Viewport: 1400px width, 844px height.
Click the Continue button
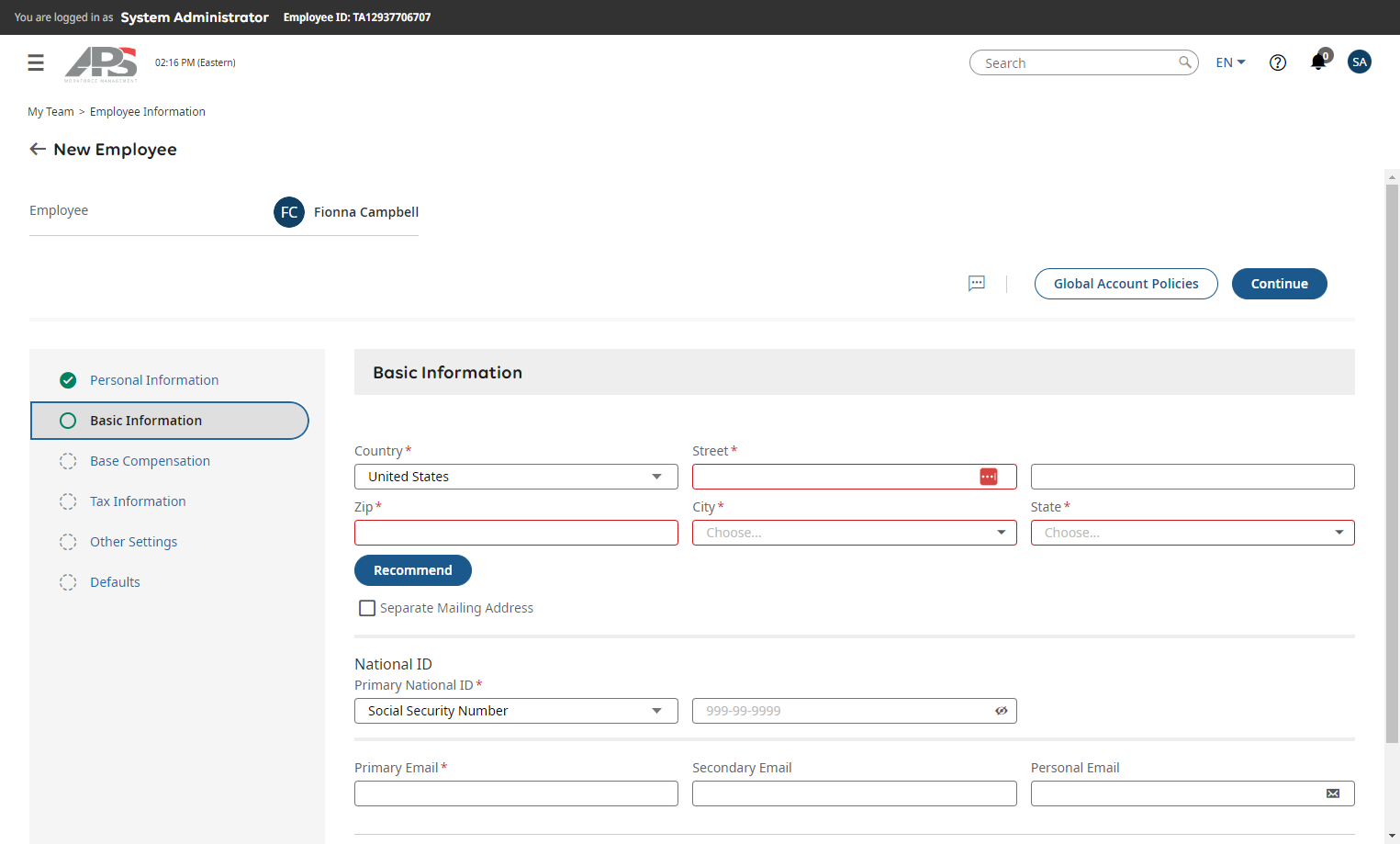[1279, 284]
